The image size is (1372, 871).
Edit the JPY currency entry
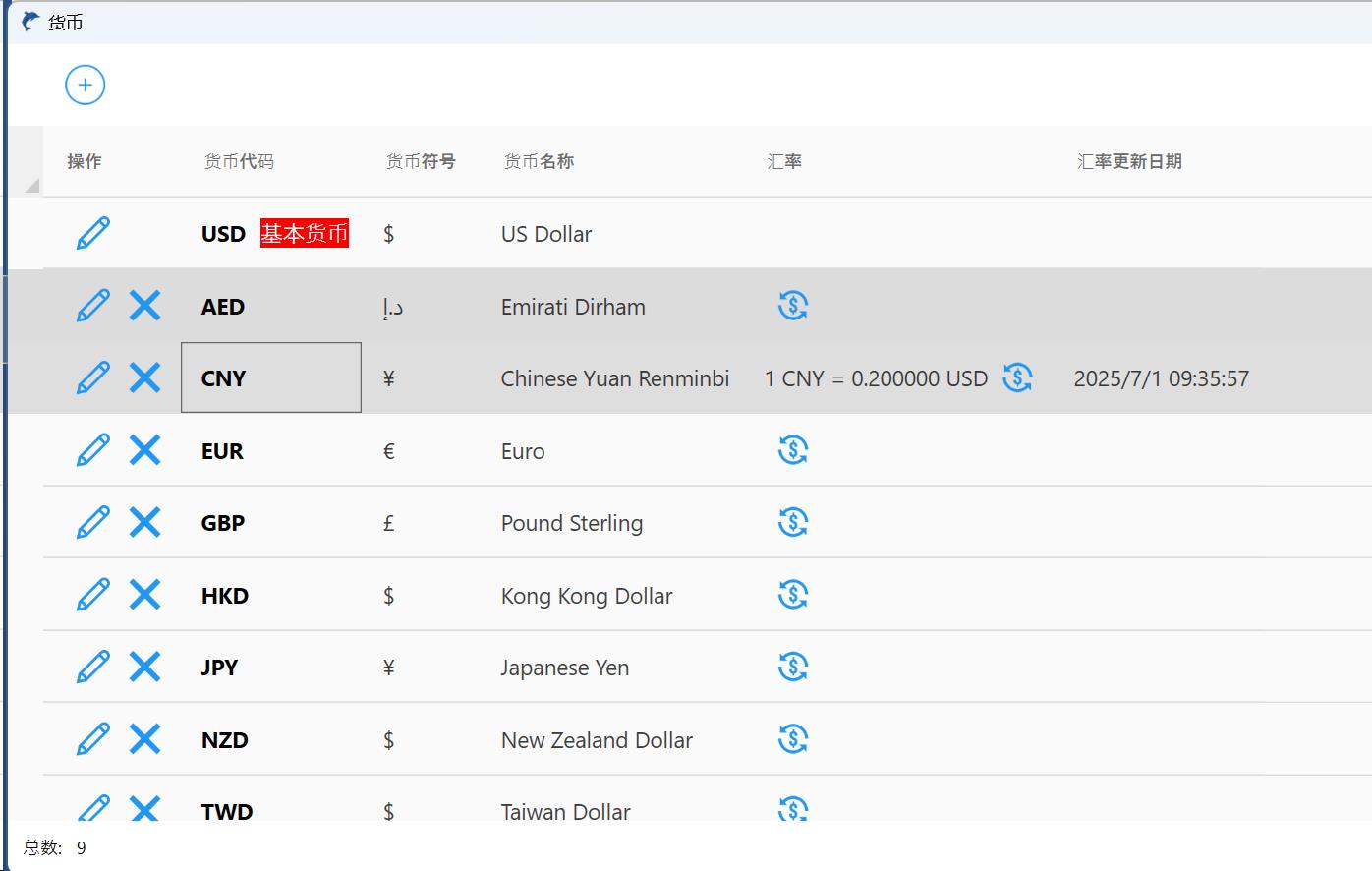point(93,668)
